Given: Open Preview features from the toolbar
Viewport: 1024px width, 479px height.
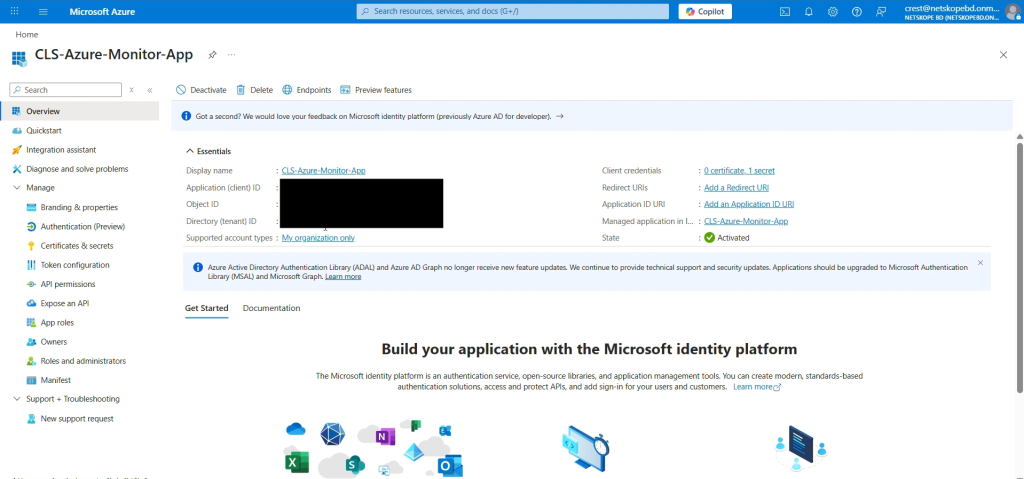Looking at the screenshot, I should 376,90.
